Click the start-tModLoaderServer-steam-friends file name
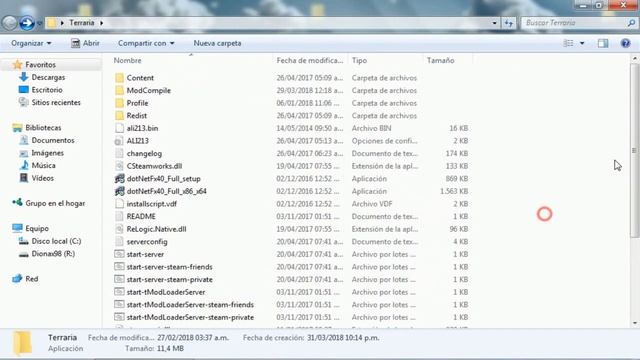Screen dimensions: 640x360 click(190, 305)
